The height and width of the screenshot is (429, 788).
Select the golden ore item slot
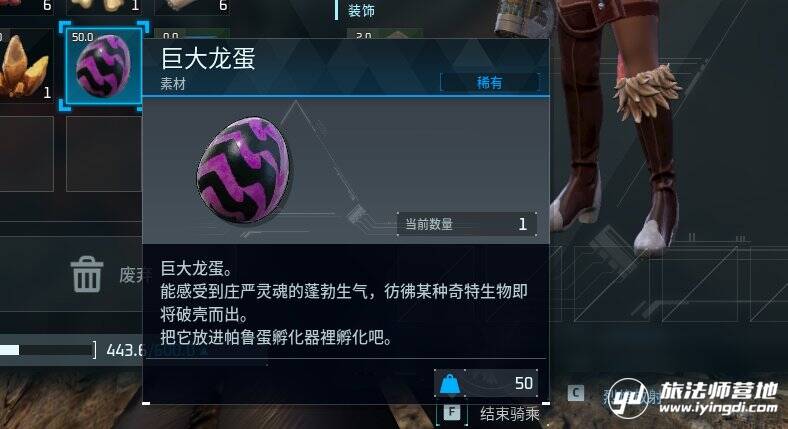pos(25,66)
